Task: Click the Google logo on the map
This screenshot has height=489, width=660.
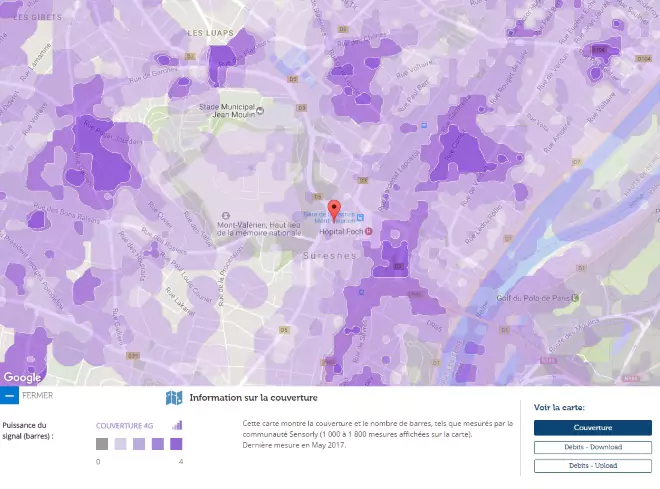Action: pyautogui.click(x=22, y=377)
